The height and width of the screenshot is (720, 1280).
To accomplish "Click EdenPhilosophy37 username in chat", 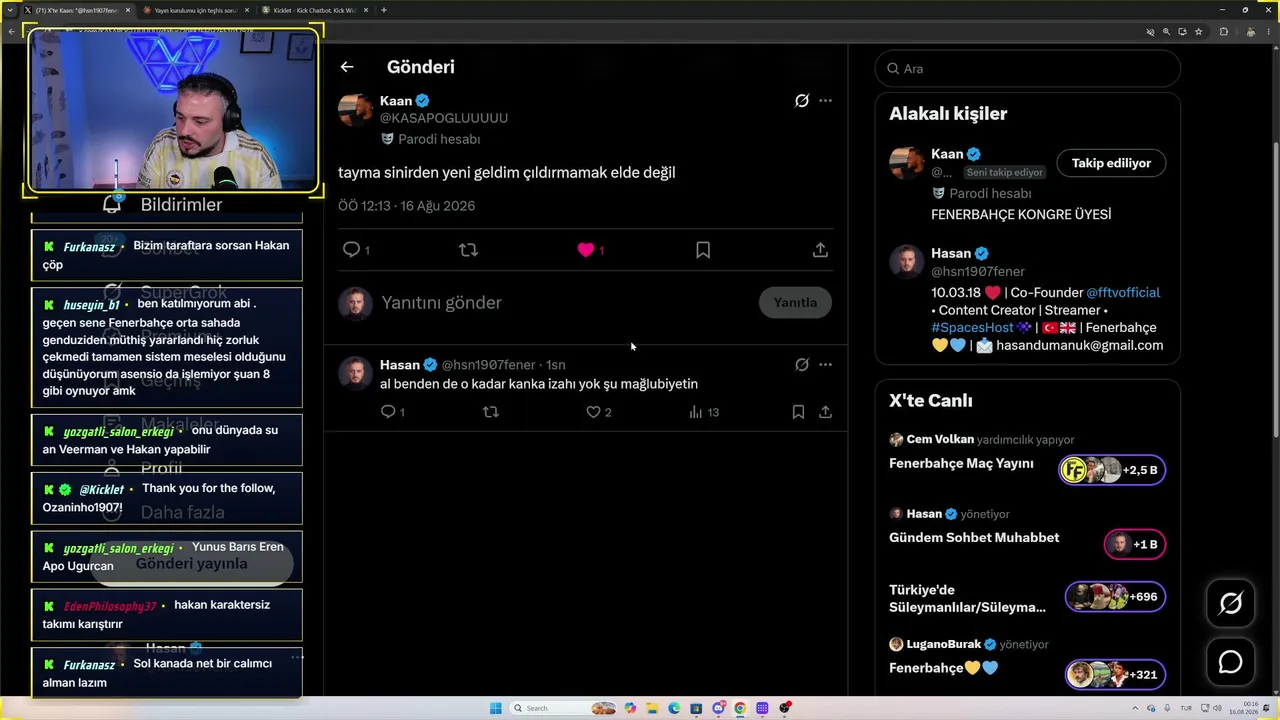I will pos(110,606).
